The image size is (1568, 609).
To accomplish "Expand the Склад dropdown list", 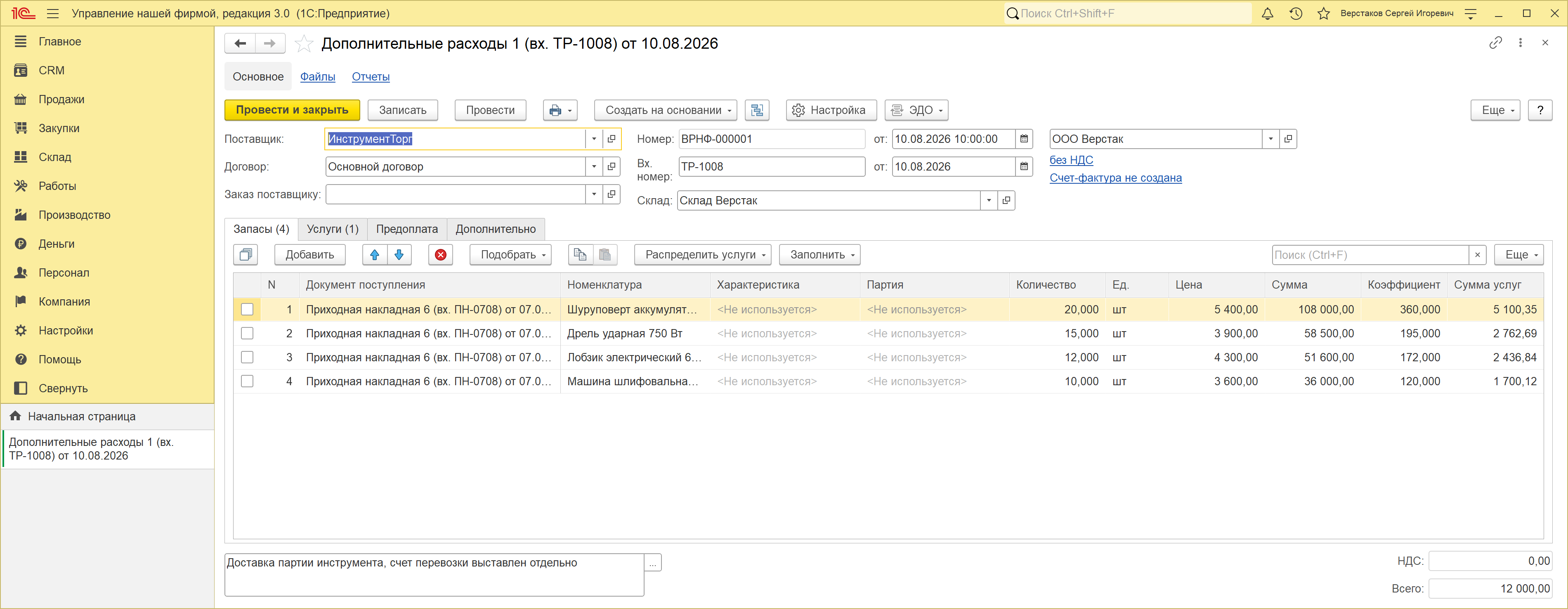I will 989,200.
